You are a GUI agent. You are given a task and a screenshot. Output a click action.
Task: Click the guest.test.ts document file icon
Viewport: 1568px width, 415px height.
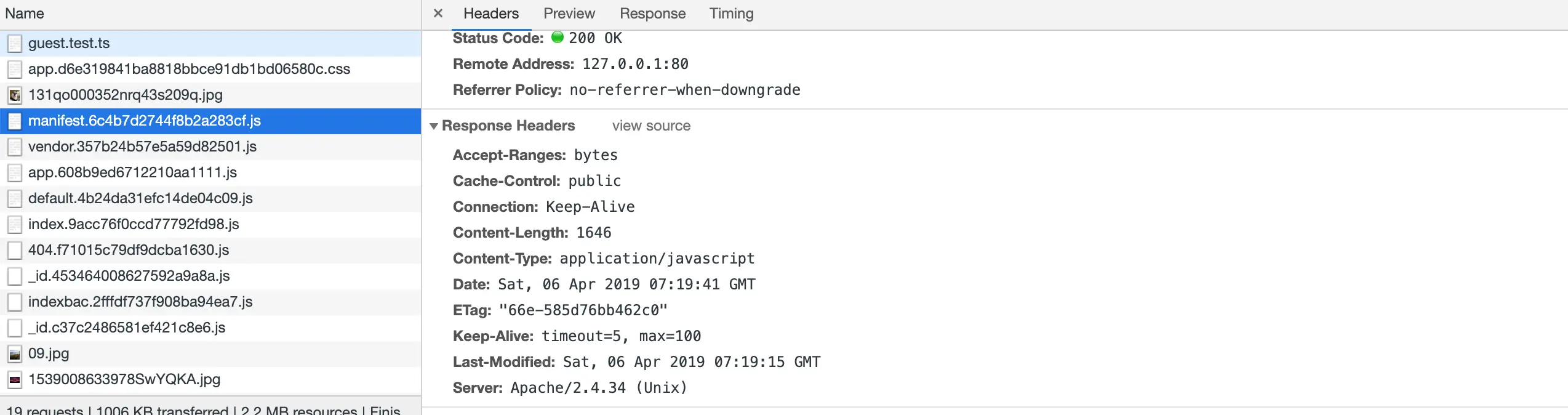tap(15, 44)
